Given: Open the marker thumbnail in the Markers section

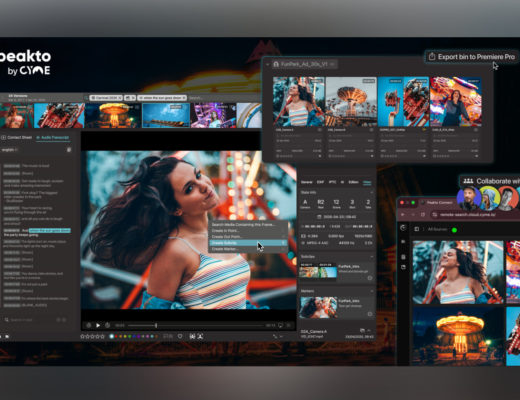Looking at the screenshot, I should [x=318, y=307].
